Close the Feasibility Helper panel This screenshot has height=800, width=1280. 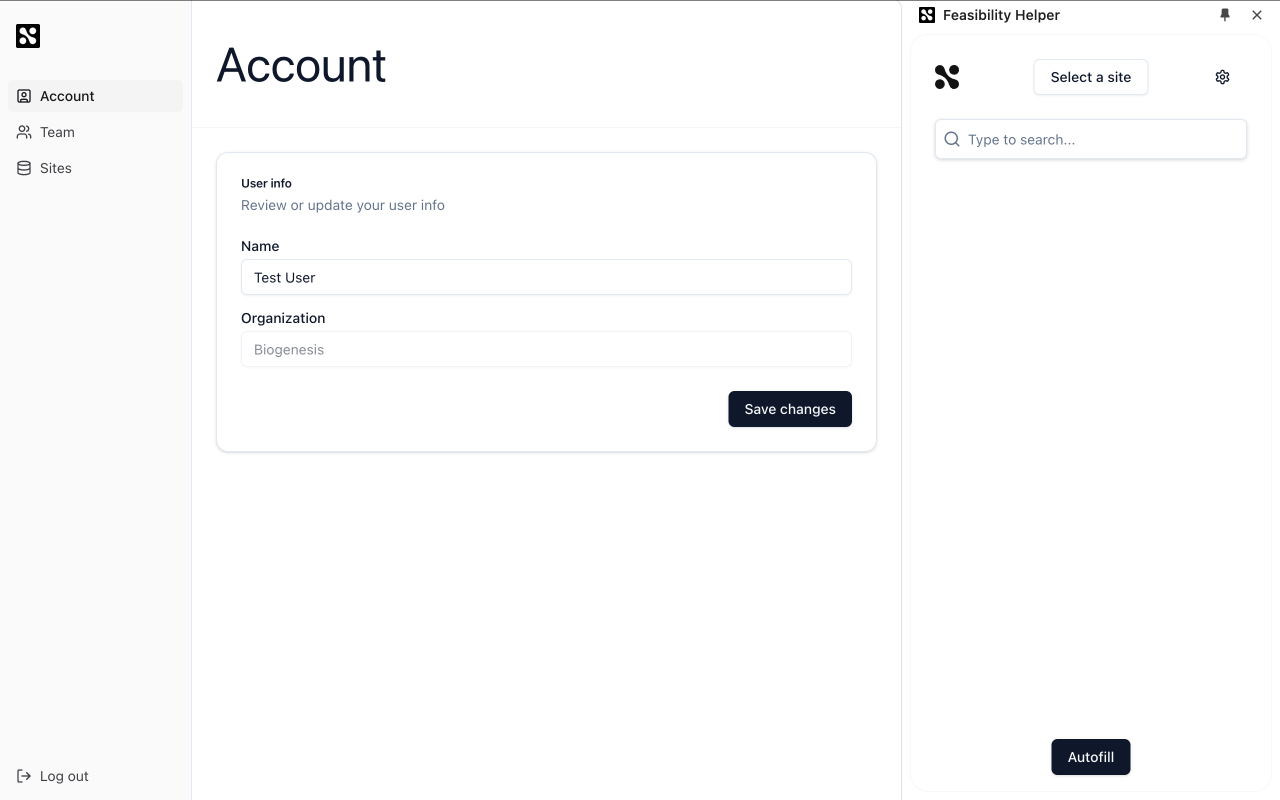(1257, 15)
